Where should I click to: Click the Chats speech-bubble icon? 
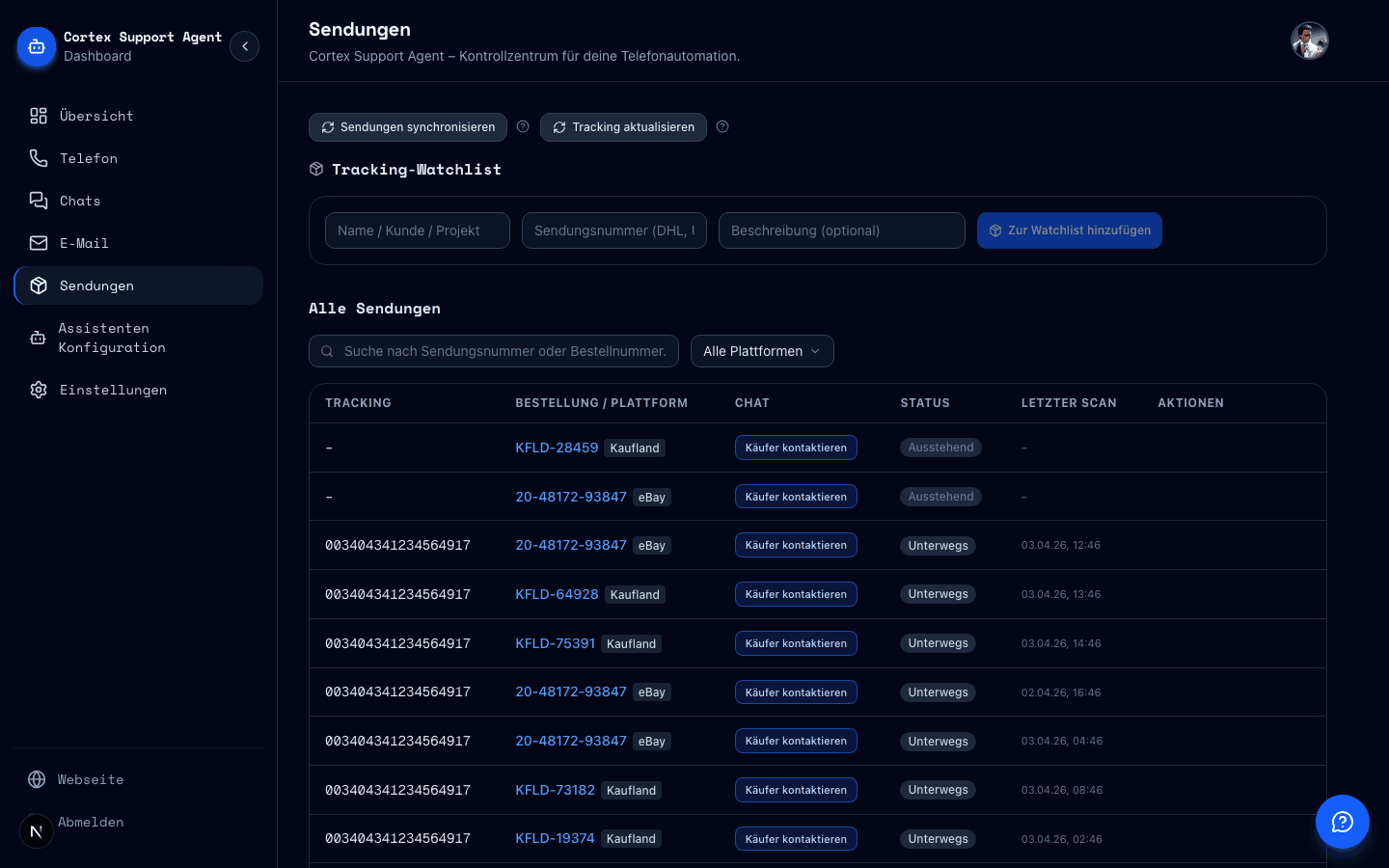39,201
